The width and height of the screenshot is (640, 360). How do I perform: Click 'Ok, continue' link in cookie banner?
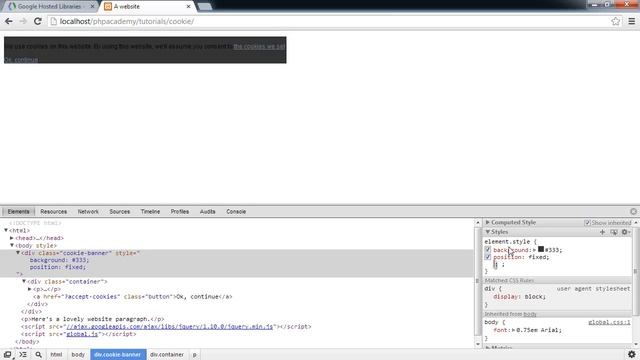[x=21, y=60]
